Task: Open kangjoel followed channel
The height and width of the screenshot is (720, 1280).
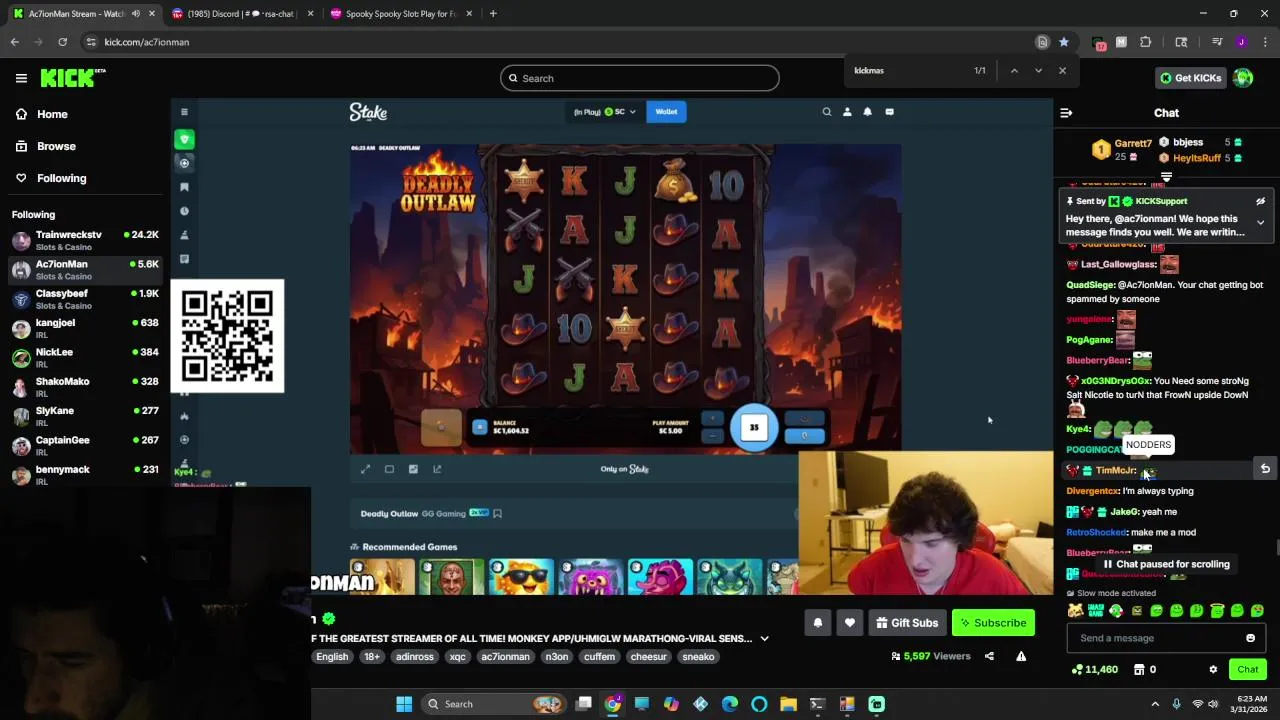Action: coord(85,328)
